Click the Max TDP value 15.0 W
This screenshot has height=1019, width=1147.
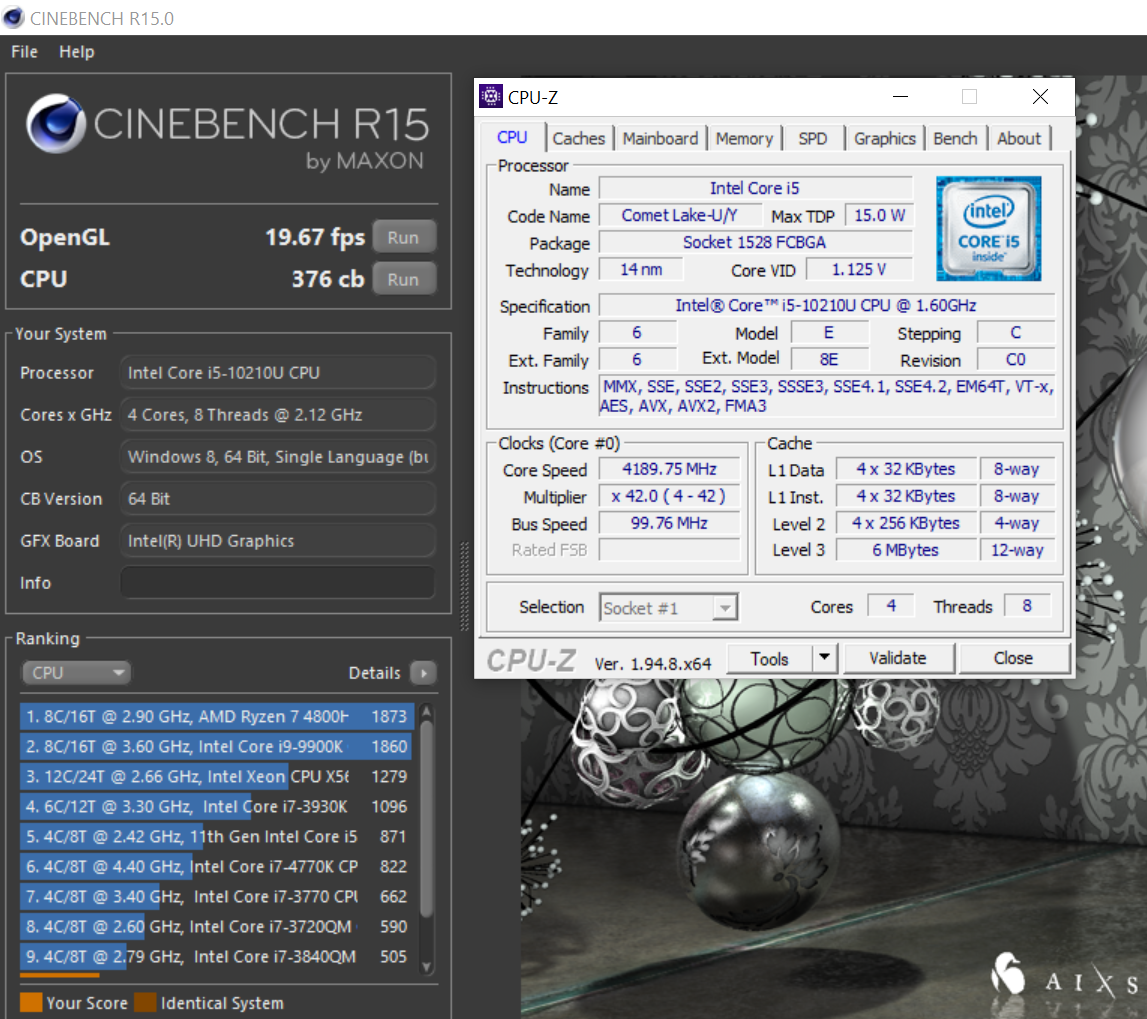pos(879,215)
